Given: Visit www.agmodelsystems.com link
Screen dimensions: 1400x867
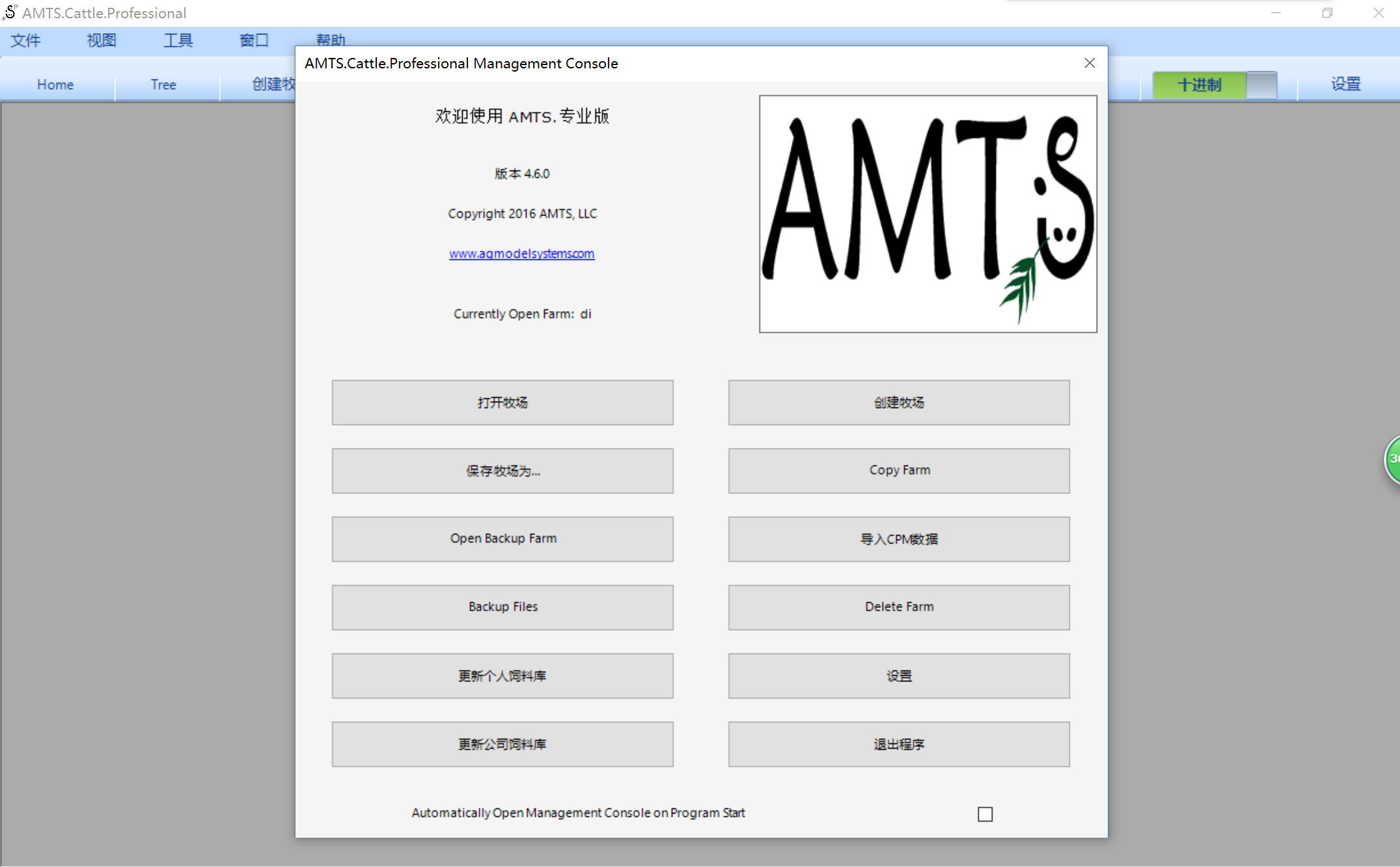Looking at the screenshot, I should (521, 253).
